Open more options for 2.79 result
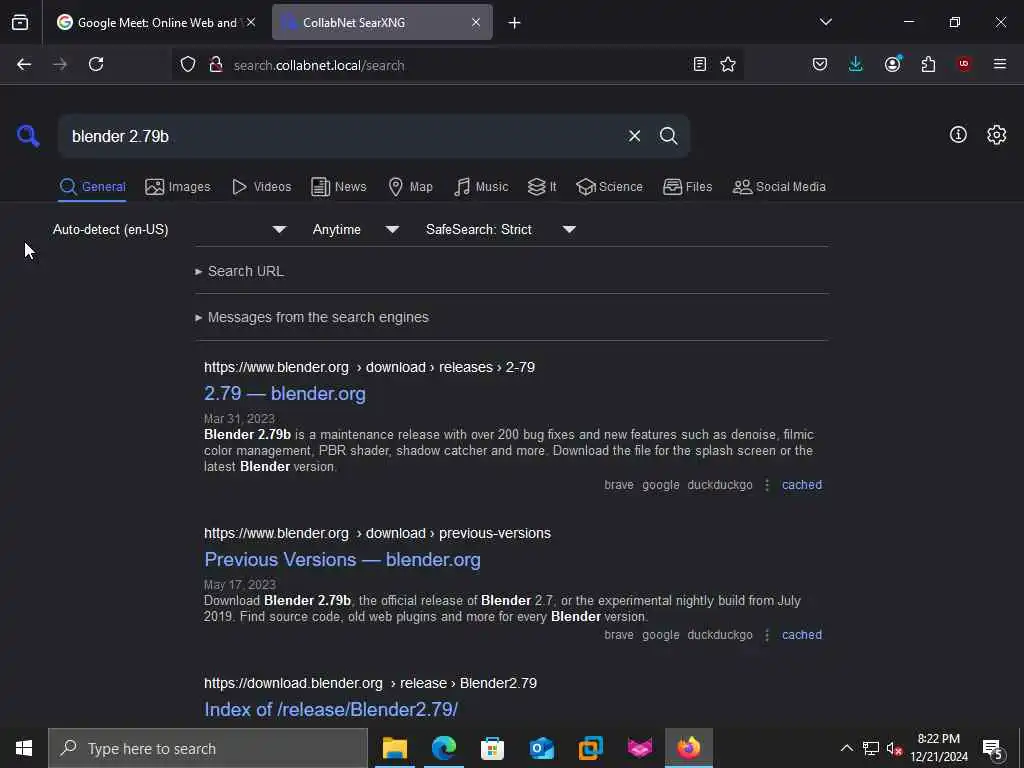Viewport: 1024px width, 768px height. 767,485
